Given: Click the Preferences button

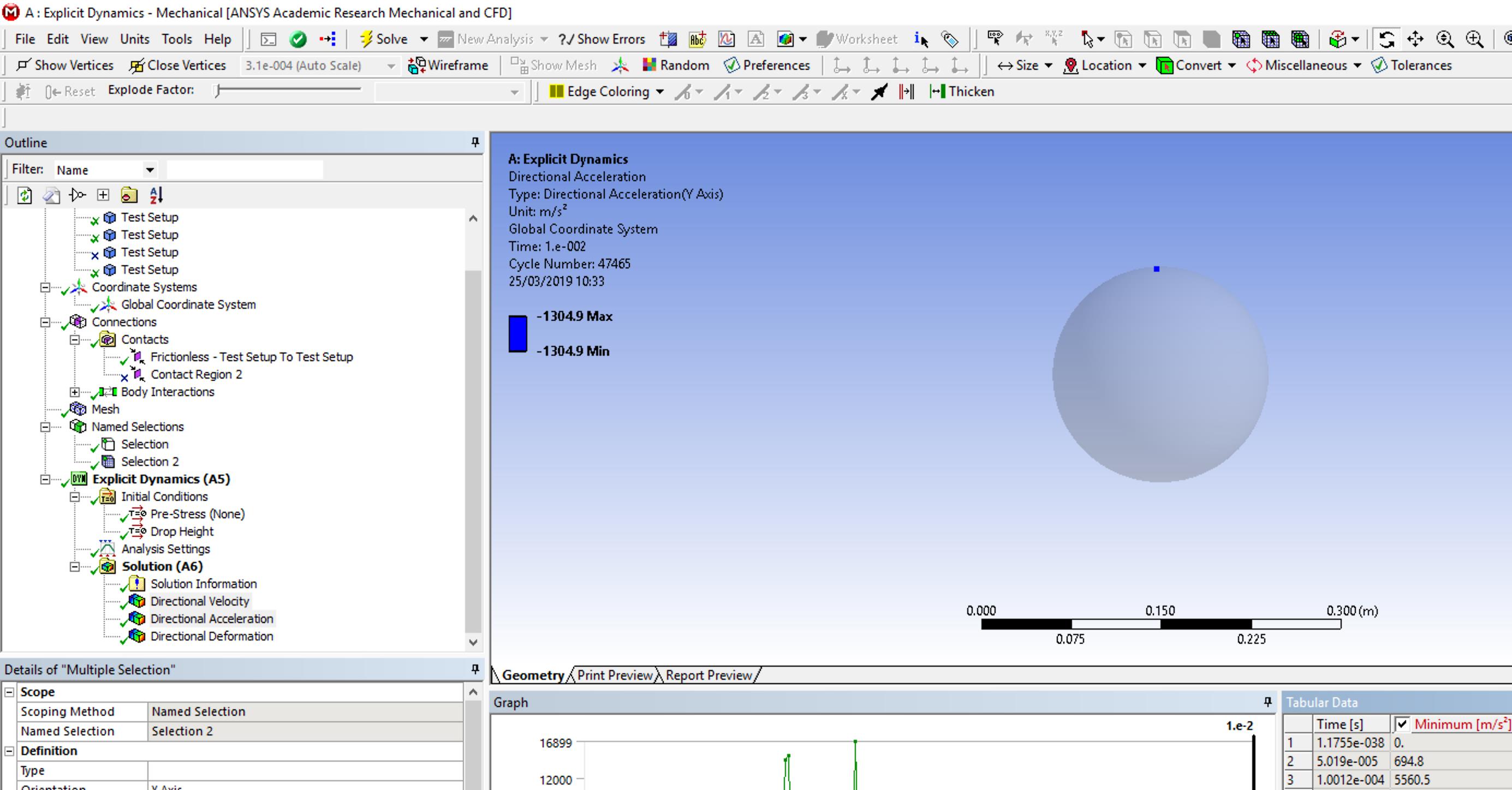Looking at the screenshot, I should click(767, 65).
